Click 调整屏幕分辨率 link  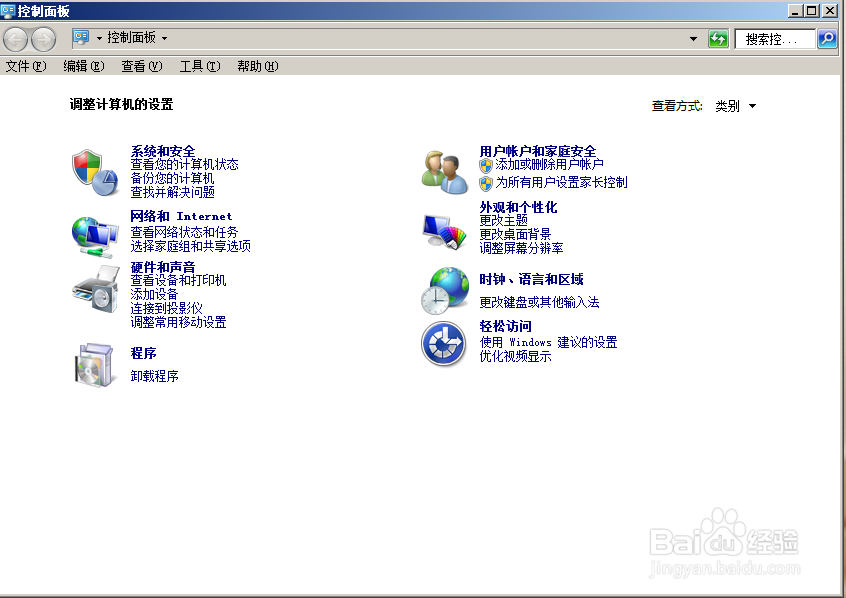522,249
